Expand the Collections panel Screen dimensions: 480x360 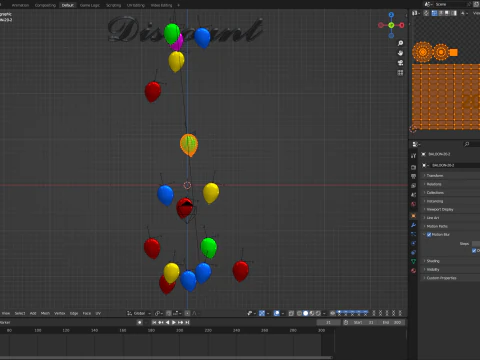450,193
